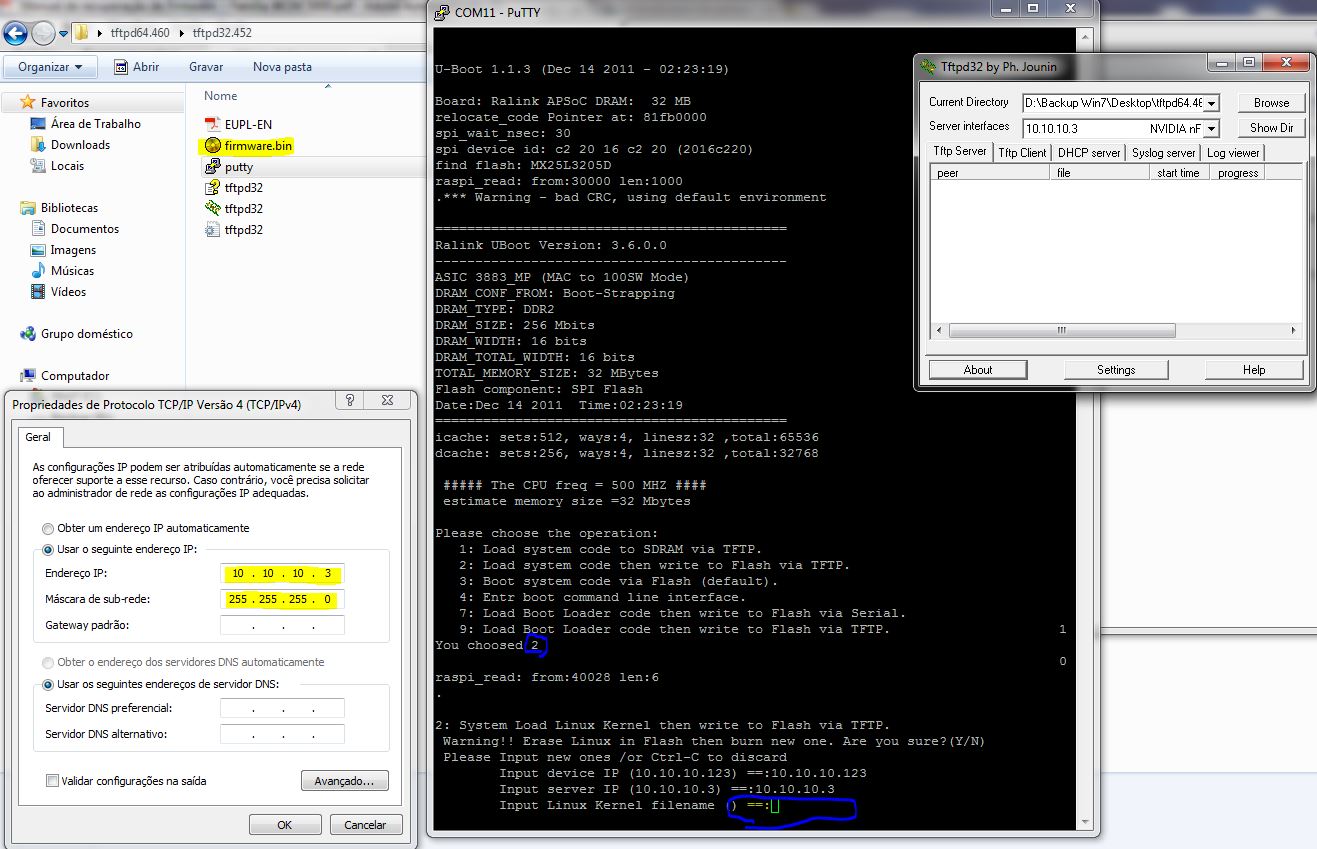Image resolution: width=1317 pixels, height=849 pixels.
Task: Open Avançado... settings
Action: pyautogui.click(x=344, y=780)
